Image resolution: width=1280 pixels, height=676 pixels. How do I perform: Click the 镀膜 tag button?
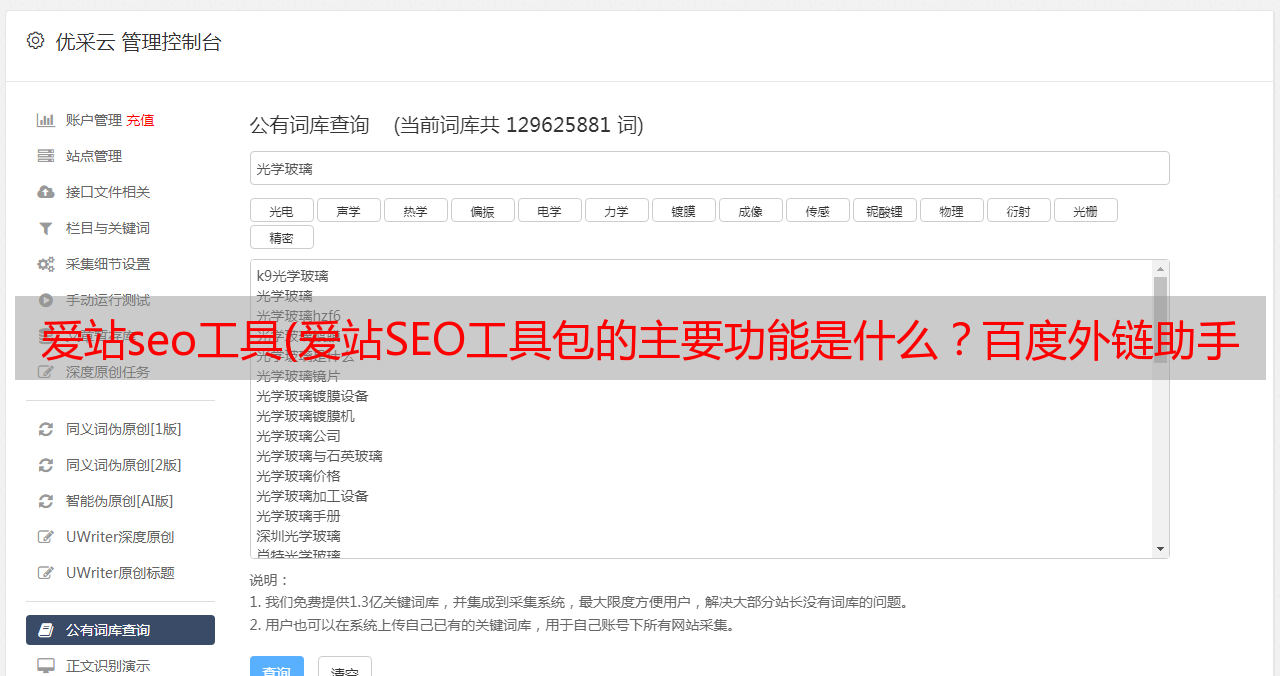click(x=683, y=210)
